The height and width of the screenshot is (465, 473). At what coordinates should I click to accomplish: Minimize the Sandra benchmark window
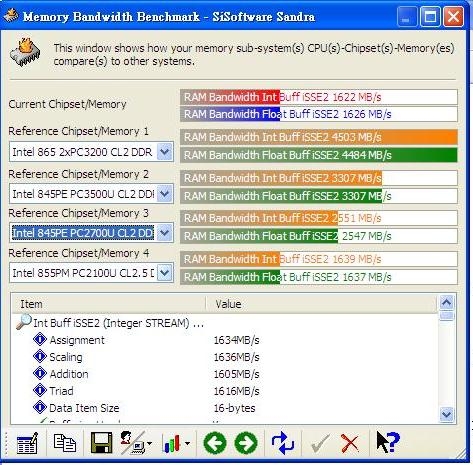coord(406,16)
